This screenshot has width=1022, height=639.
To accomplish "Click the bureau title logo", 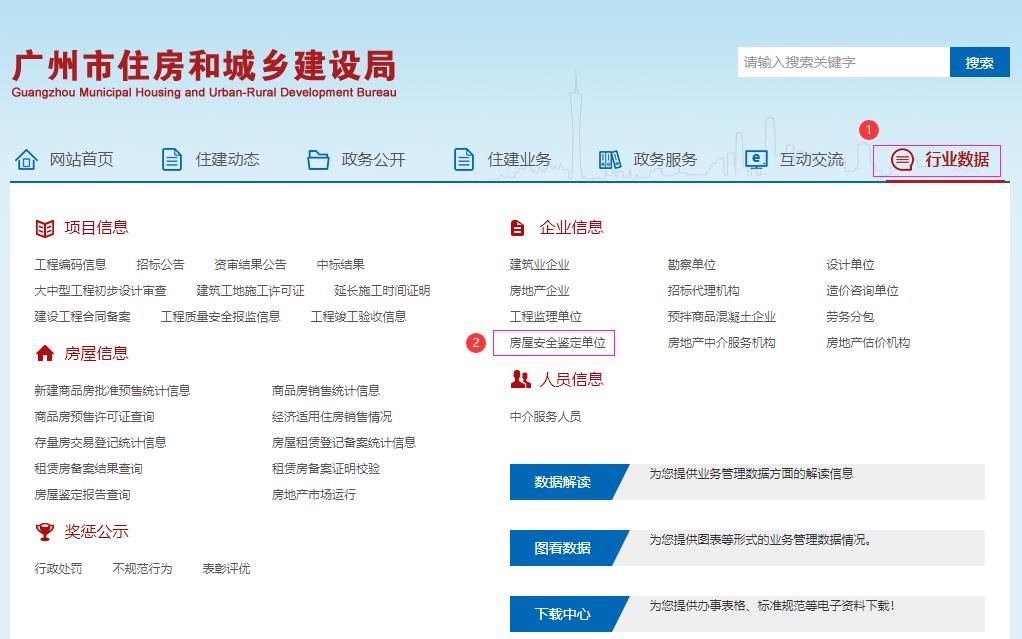I will (204, 74).
